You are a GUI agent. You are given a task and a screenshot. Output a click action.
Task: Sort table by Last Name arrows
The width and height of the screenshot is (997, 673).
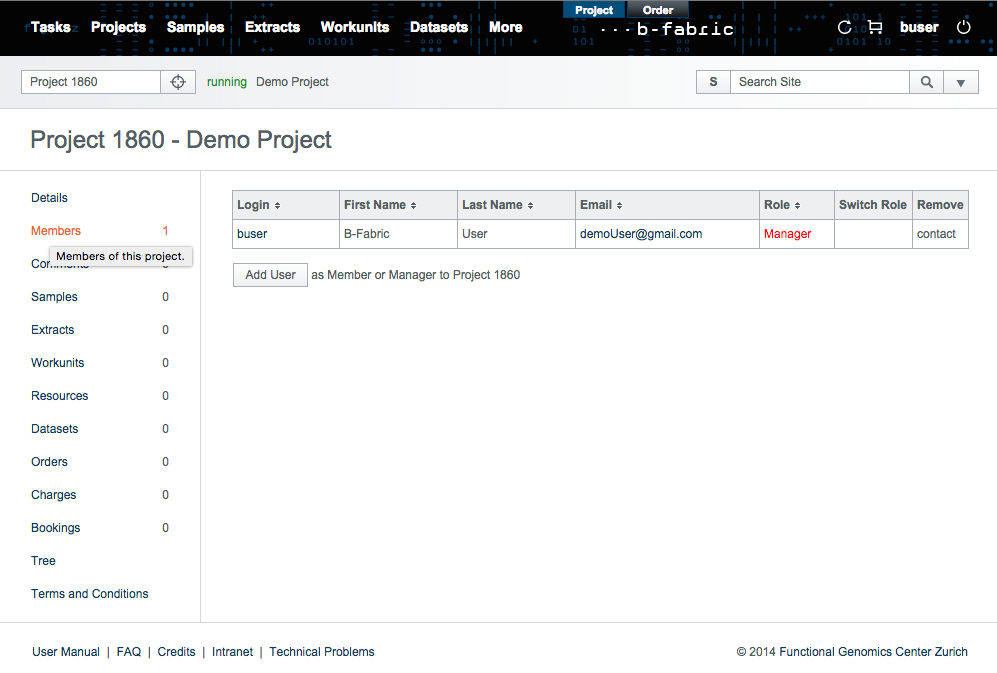click(530, 205)
